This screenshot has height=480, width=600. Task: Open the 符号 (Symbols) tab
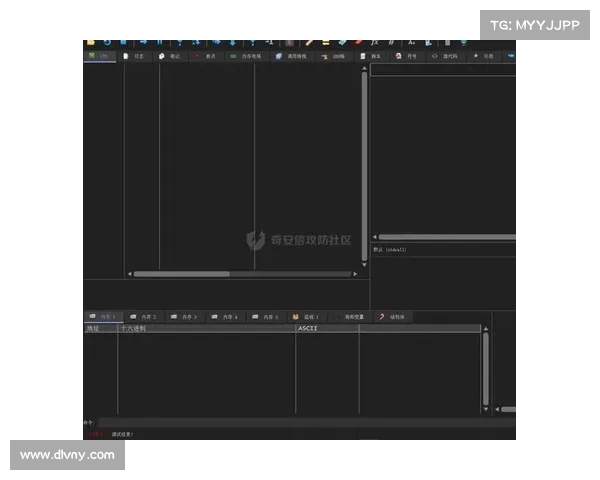click(x=406, y=56)
